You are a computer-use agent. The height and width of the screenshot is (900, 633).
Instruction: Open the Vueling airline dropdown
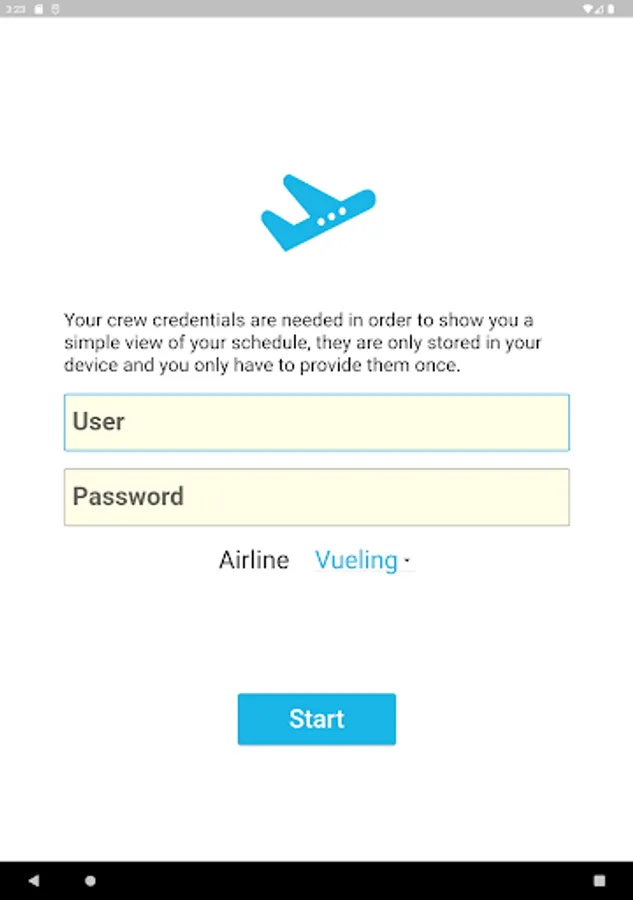coord(357,560)
